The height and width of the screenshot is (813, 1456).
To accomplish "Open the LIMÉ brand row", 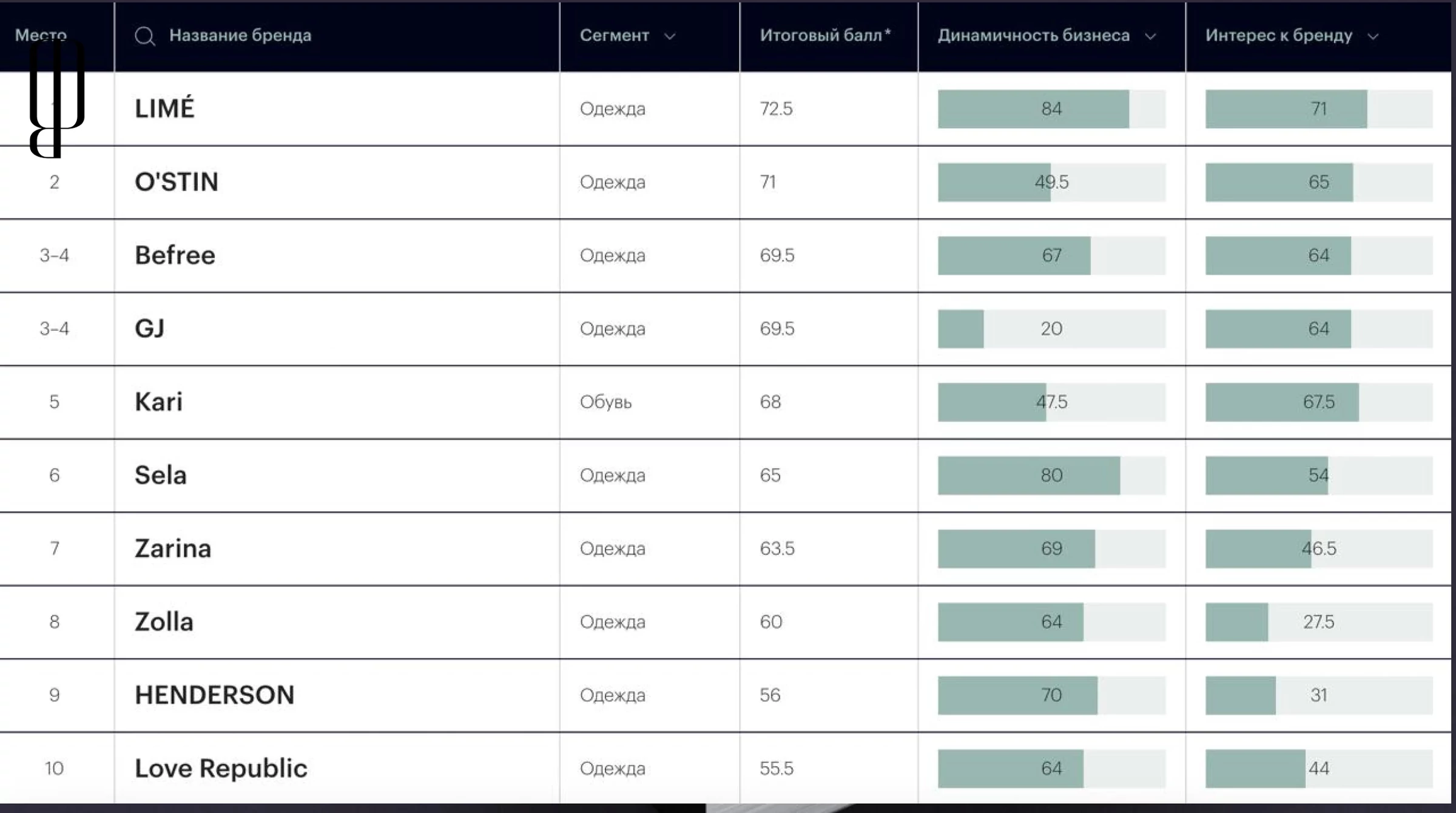I will (x=164, y=109).
